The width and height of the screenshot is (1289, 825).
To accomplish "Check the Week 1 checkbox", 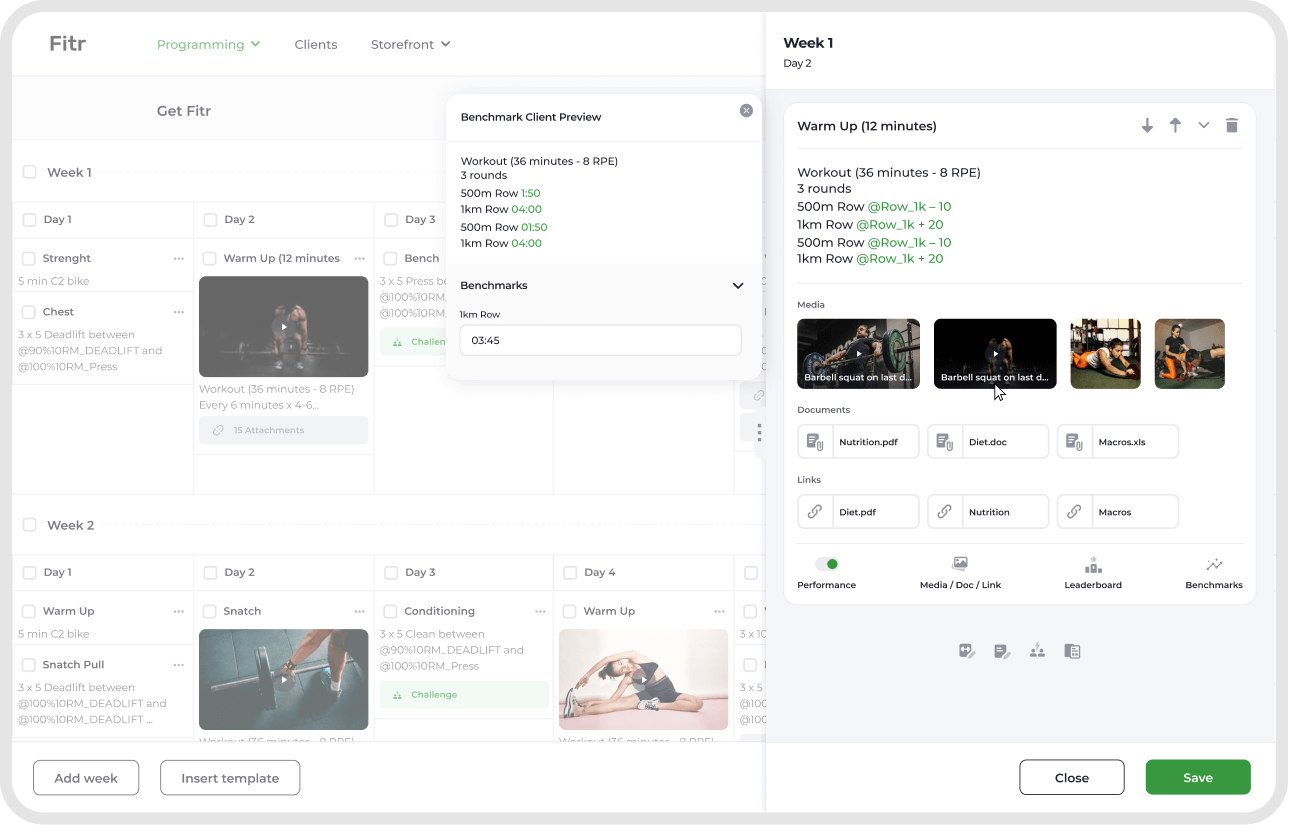I will pyautogui.click(x=30, y=172).
